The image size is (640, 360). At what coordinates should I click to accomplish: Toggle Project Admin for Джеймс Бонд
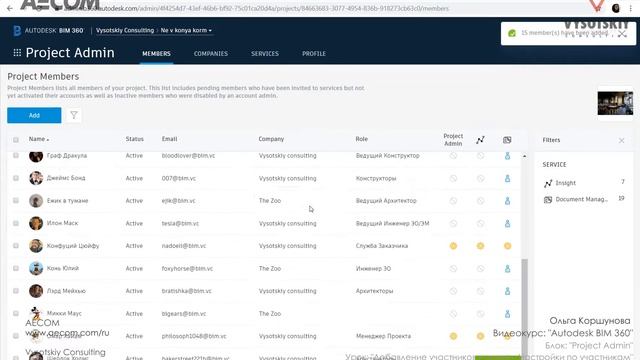tap(453, 178)
